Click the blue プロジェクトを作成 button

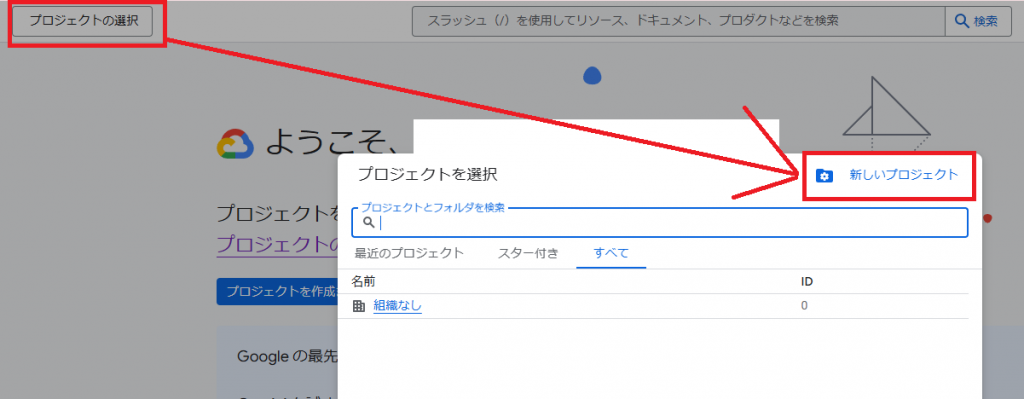pyautogui.click(x=278, y=292)
